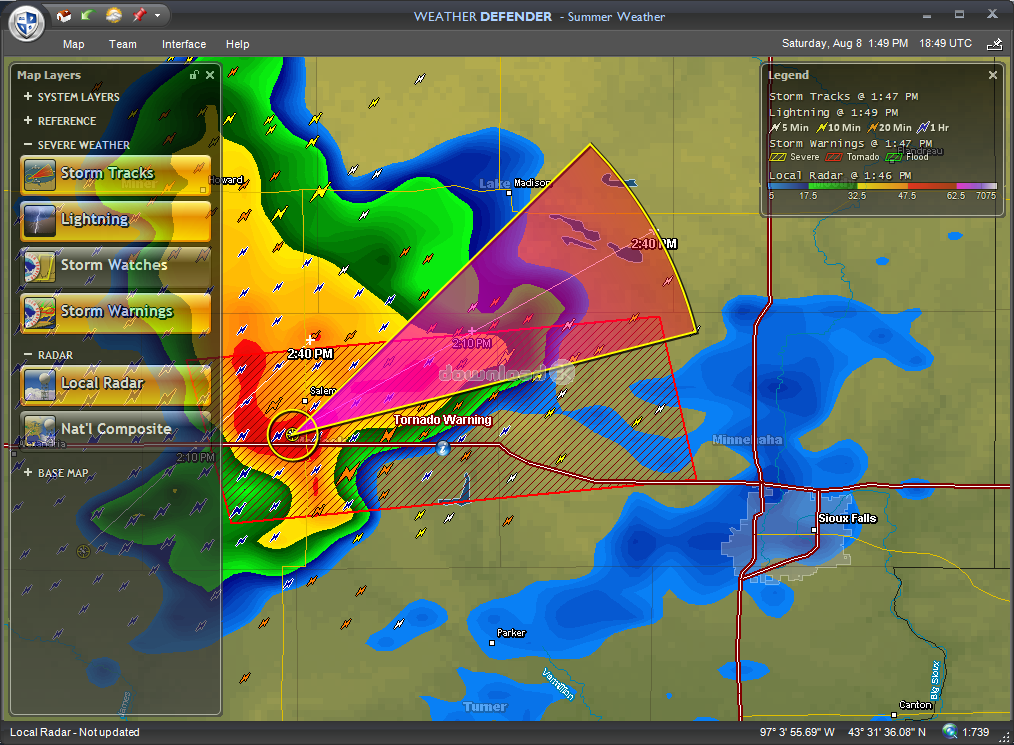Click the 2:40 PM label on cone arc
This screenshot has height=745, width=1014.
654,244
